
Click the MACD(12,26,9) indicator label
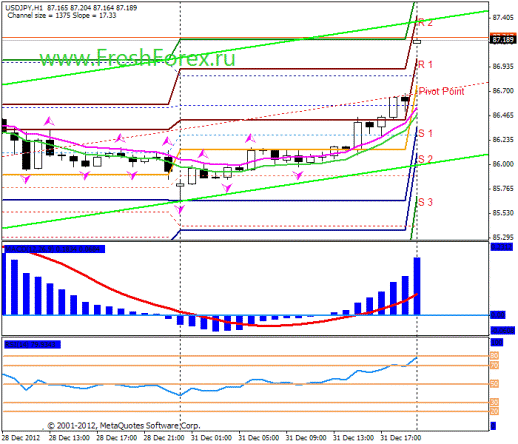pos(54,249)
